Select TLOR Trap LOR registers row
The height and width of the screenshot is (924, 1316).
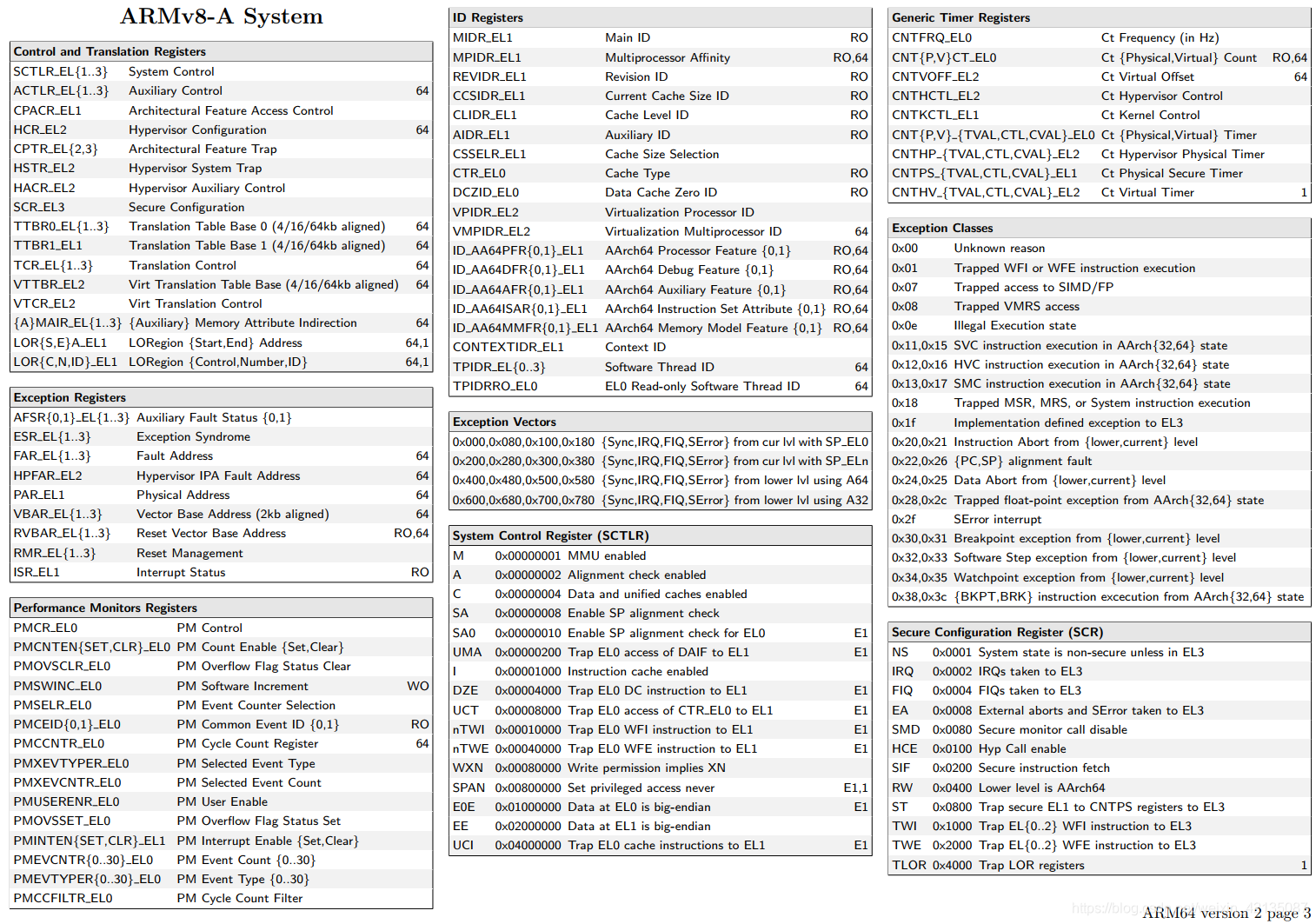(x=1100, y=865)
